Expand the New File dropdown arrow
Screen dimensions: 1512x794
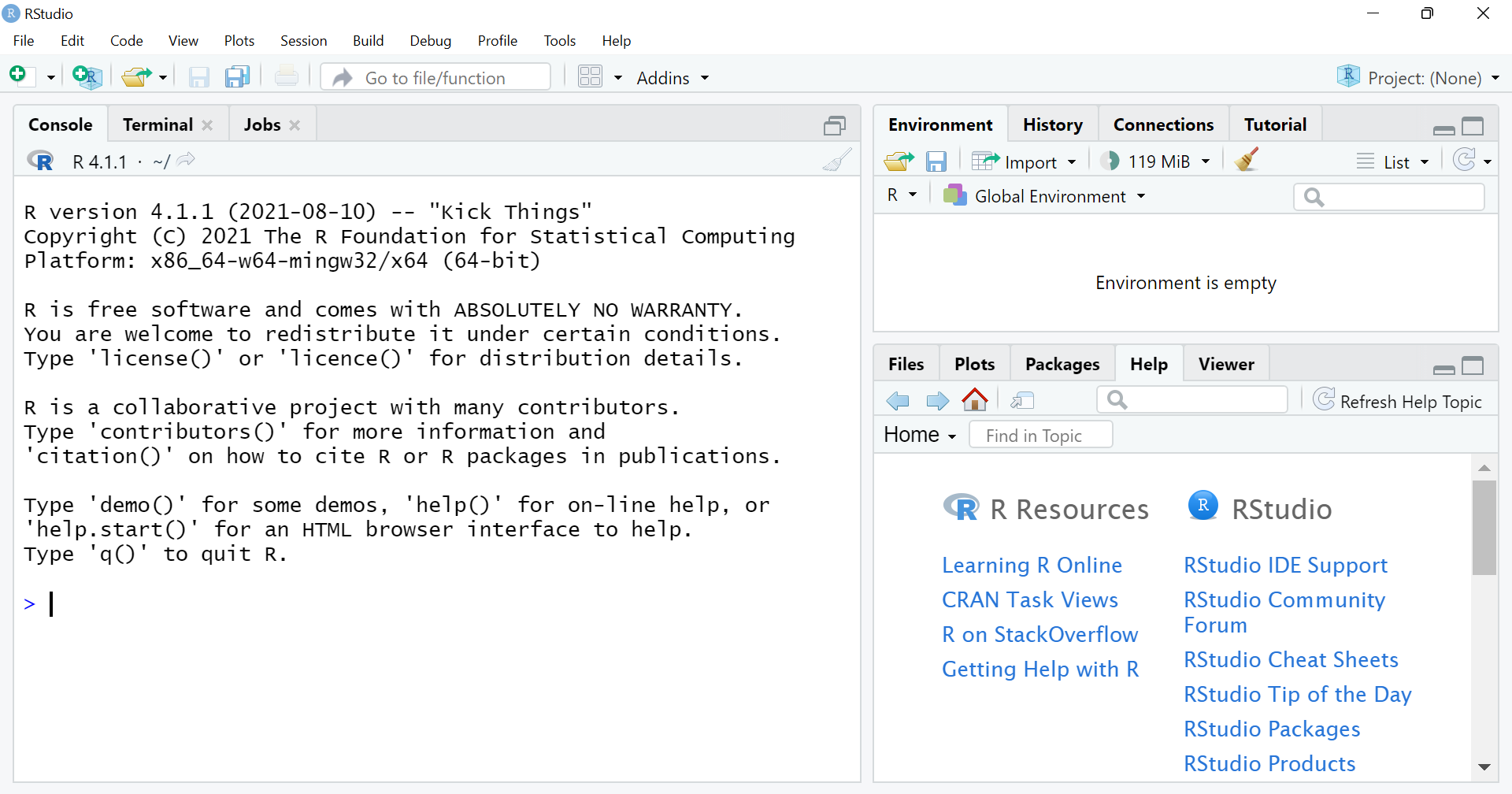(50, 77)
